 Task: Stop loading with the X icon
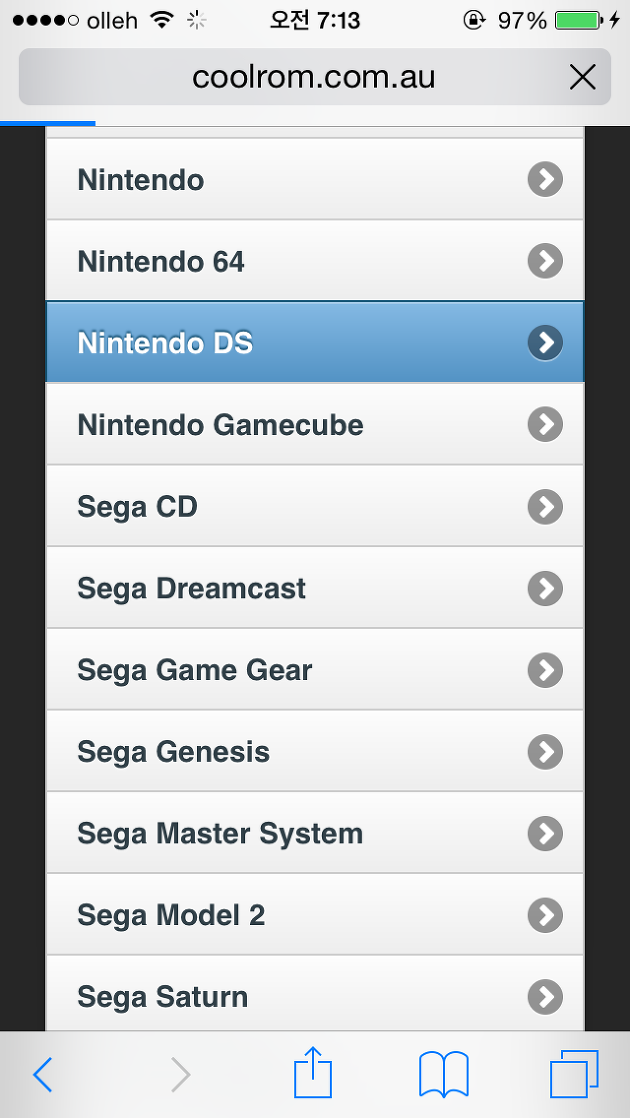(x=582, y=77)
